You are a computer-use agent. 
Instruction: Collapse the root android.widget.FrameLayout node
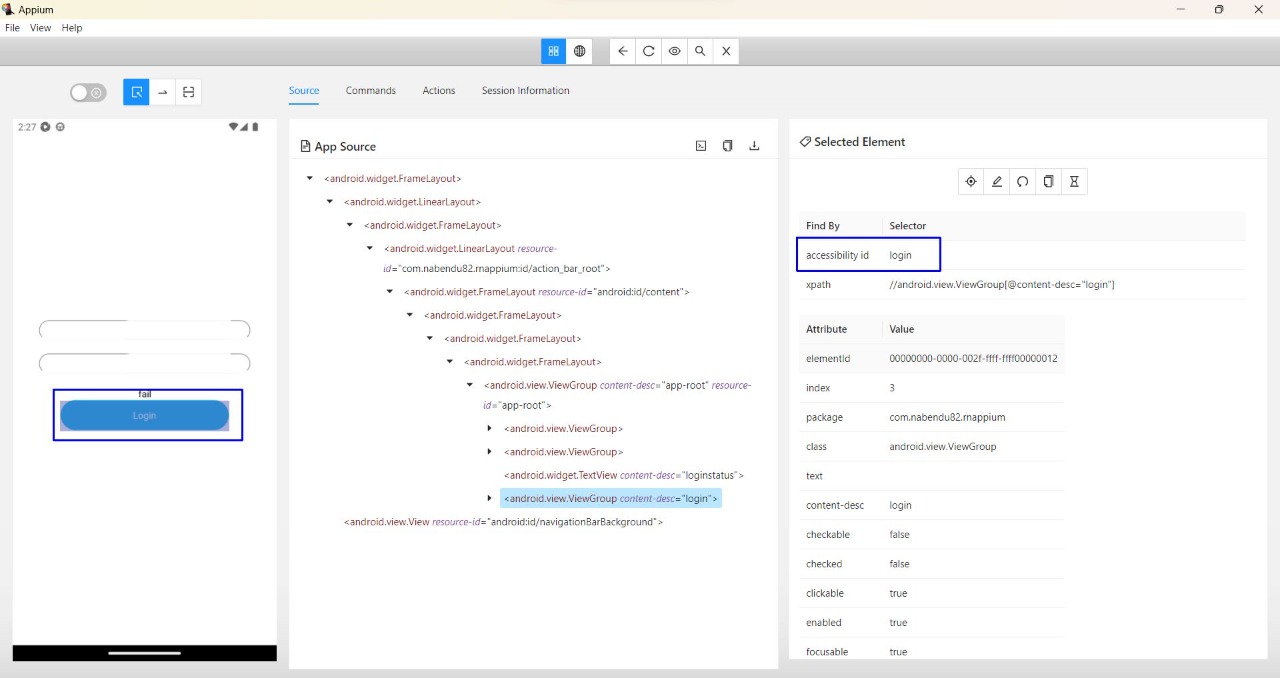310,178
